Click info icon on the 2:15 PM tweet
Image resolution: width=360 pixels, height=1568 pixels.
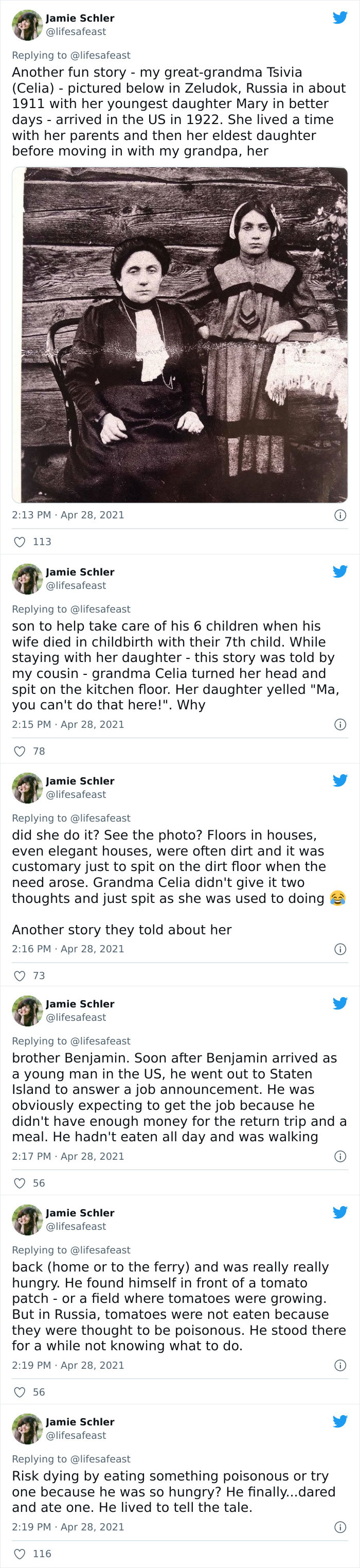(x=340, y=724)
